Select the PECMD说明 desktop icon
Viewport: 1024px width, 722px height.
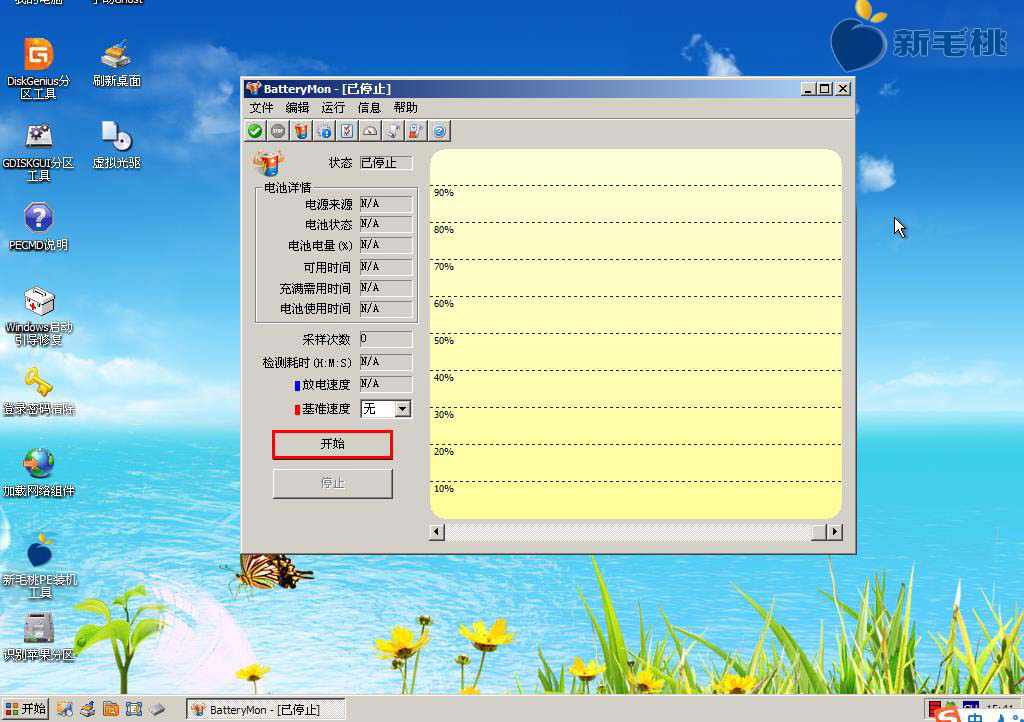(39, 227)
